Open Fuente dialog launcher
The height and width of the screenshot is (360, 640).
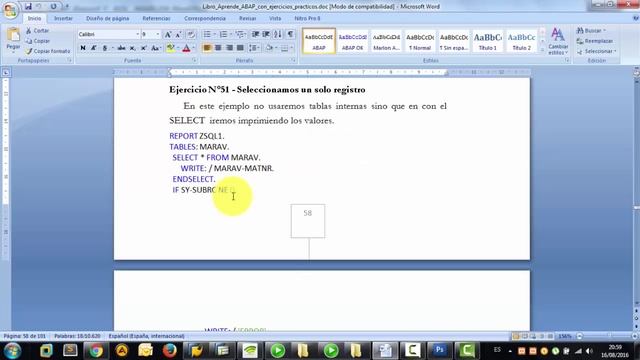[x=194, y=60]
